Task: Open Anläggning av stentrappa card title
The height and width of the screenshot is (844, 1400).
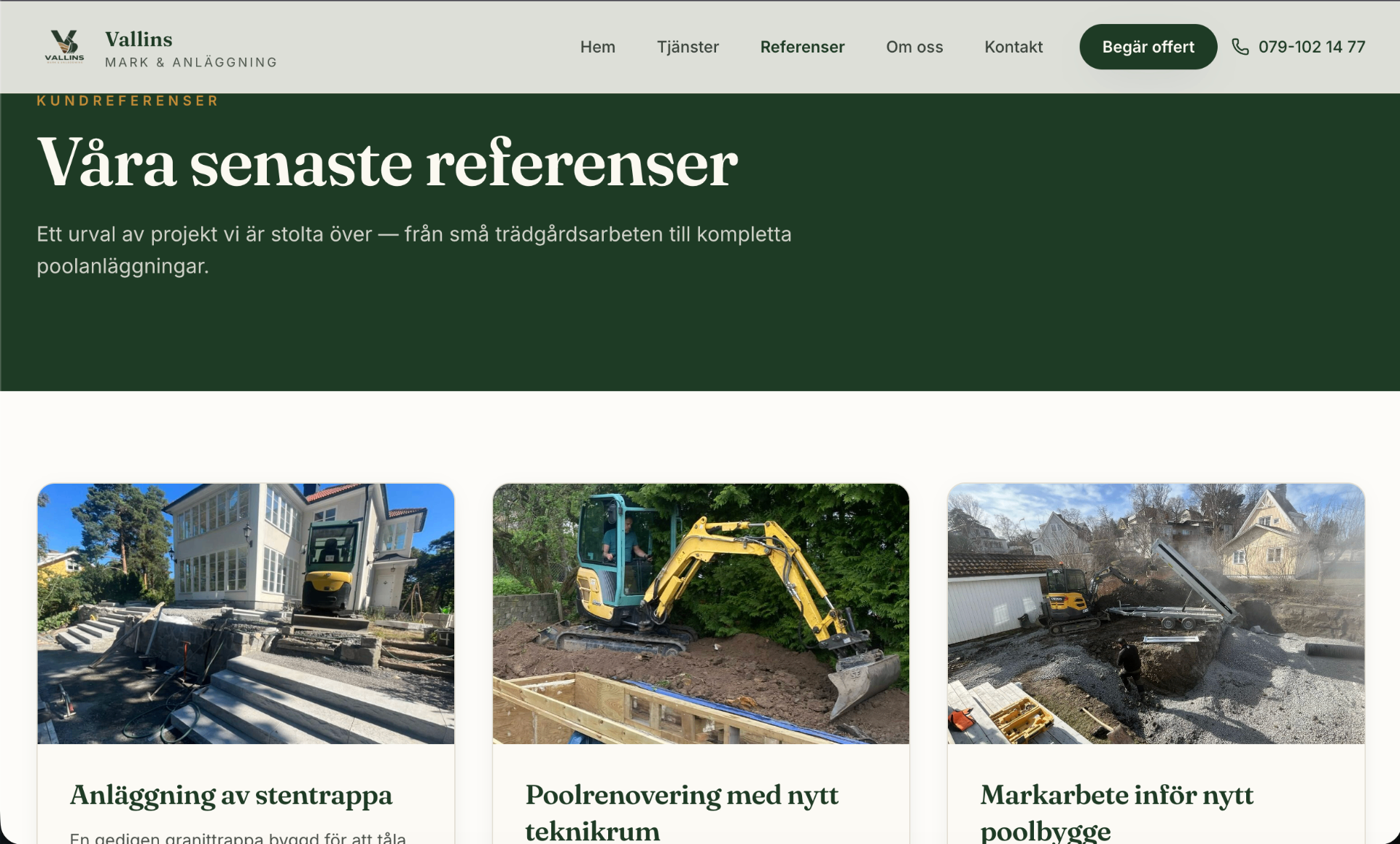Action: click(x=231, y=795)
